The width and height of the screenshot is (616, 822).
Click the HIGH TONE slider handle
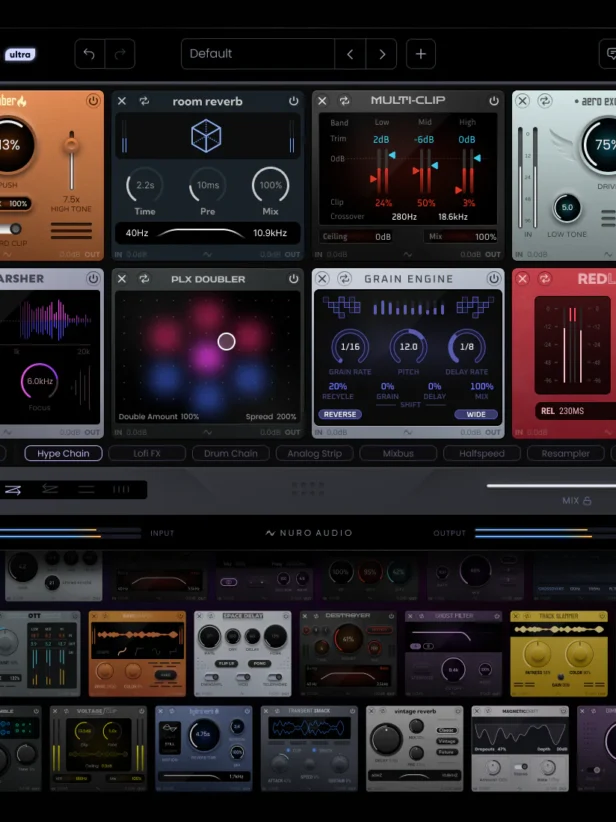(72, 145)
